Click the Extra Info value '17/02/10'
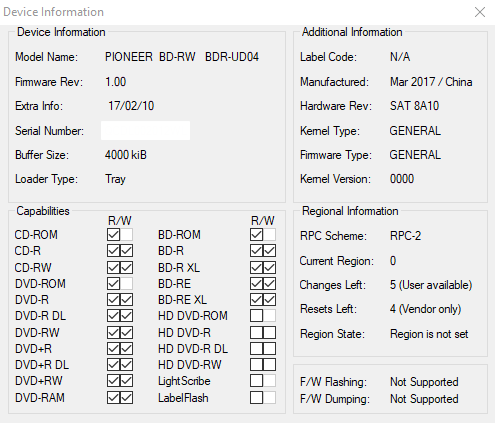Viewport: 495px width, 423px height. point(131,106)
